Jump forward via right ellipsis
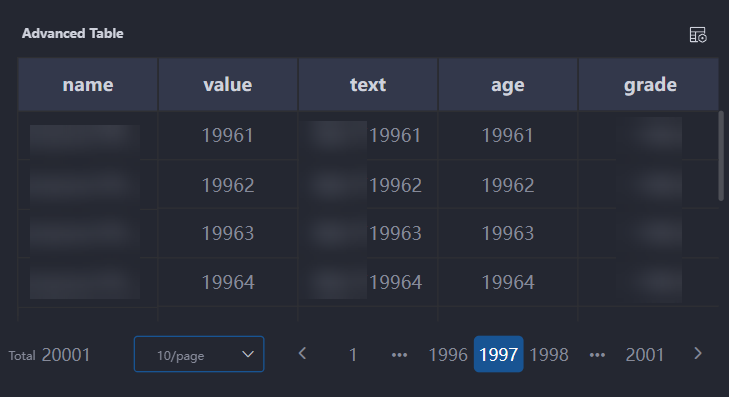Screen dimensions: 729x397 pyautogui.click(x=597, y=355)
